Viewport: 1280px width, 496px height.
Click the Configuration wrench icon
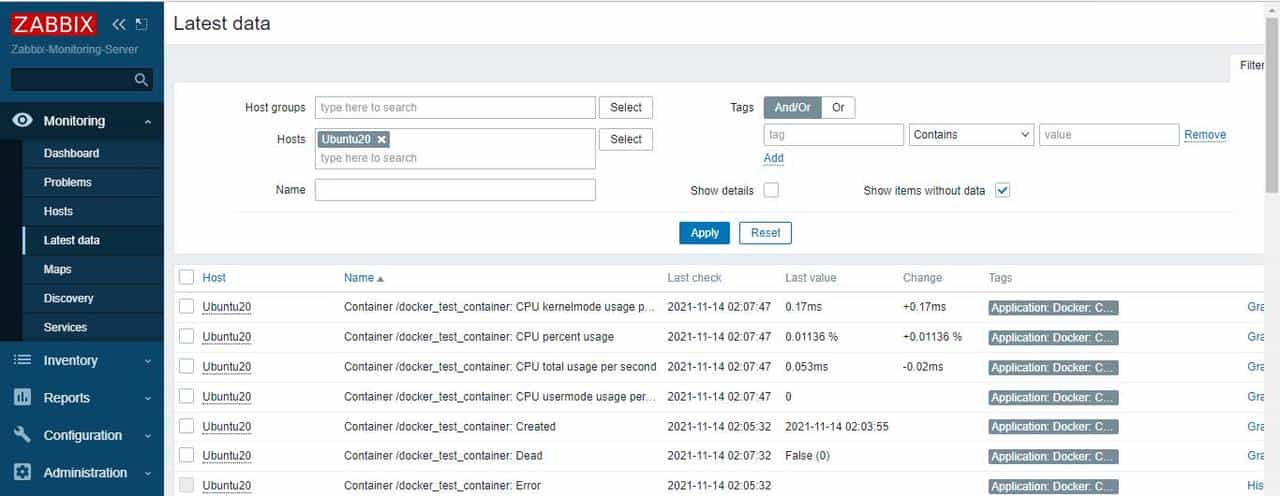(x=22, y=435)
